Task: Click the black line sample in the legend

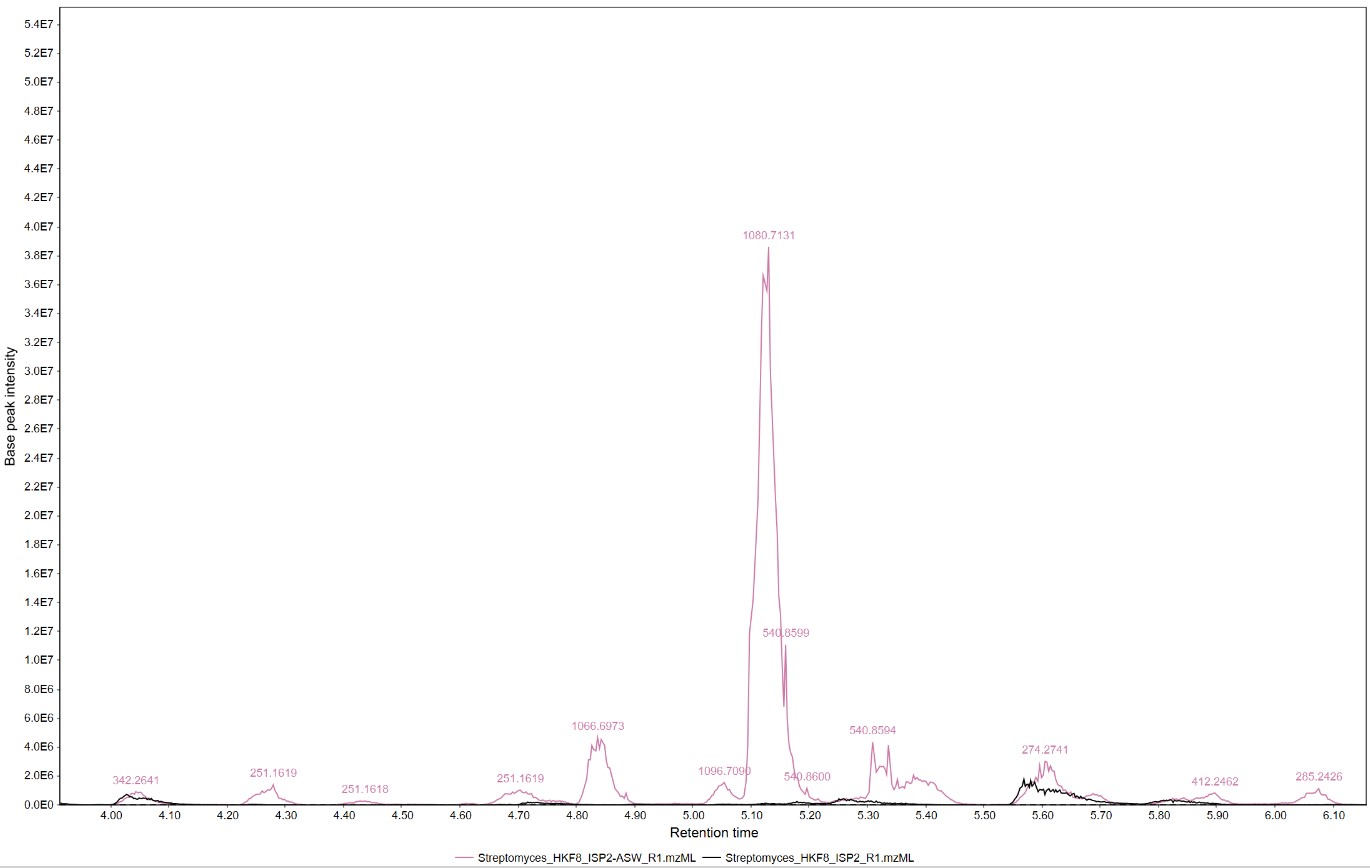Action: click(711, 857)
